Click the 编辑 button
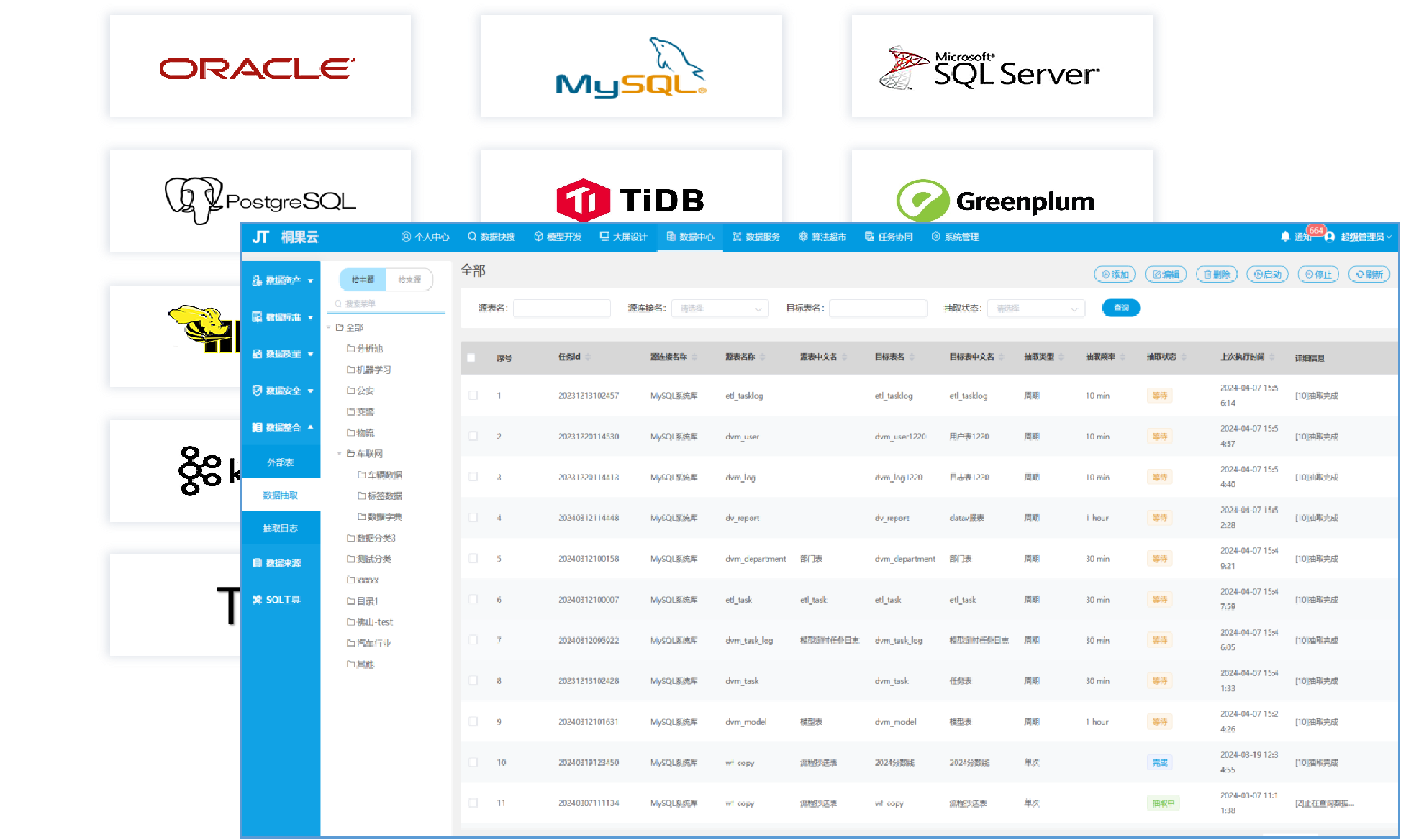Screen dimensions: 1401x840 pos(1166,274)
